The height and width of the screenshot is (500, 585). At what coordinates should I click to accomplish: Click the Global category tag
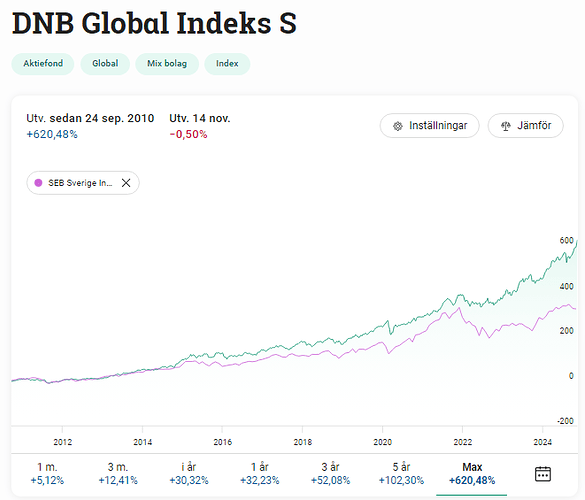[105, 64]
